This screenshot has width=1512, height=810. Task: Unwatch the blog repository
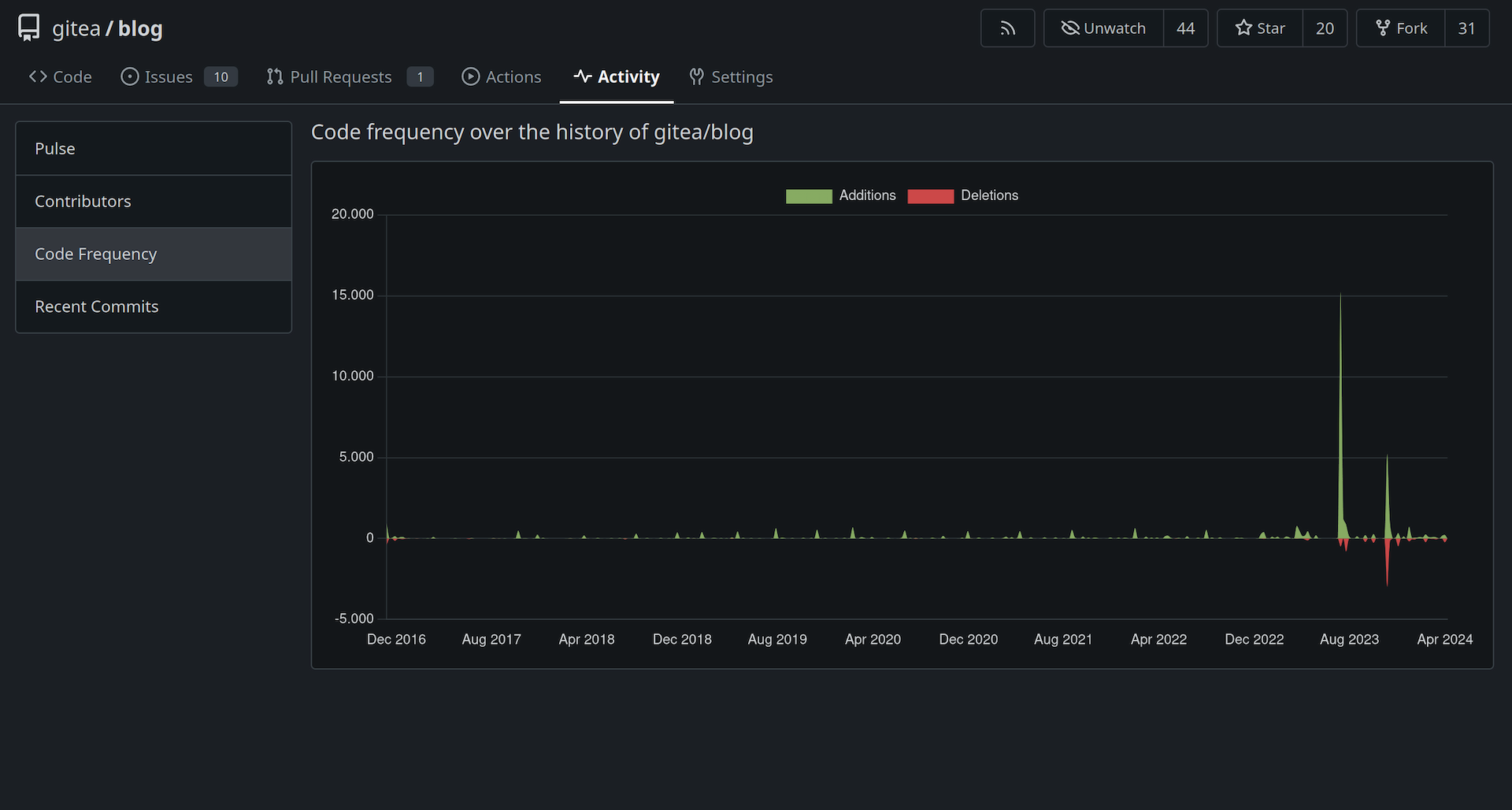(1102, 28)
